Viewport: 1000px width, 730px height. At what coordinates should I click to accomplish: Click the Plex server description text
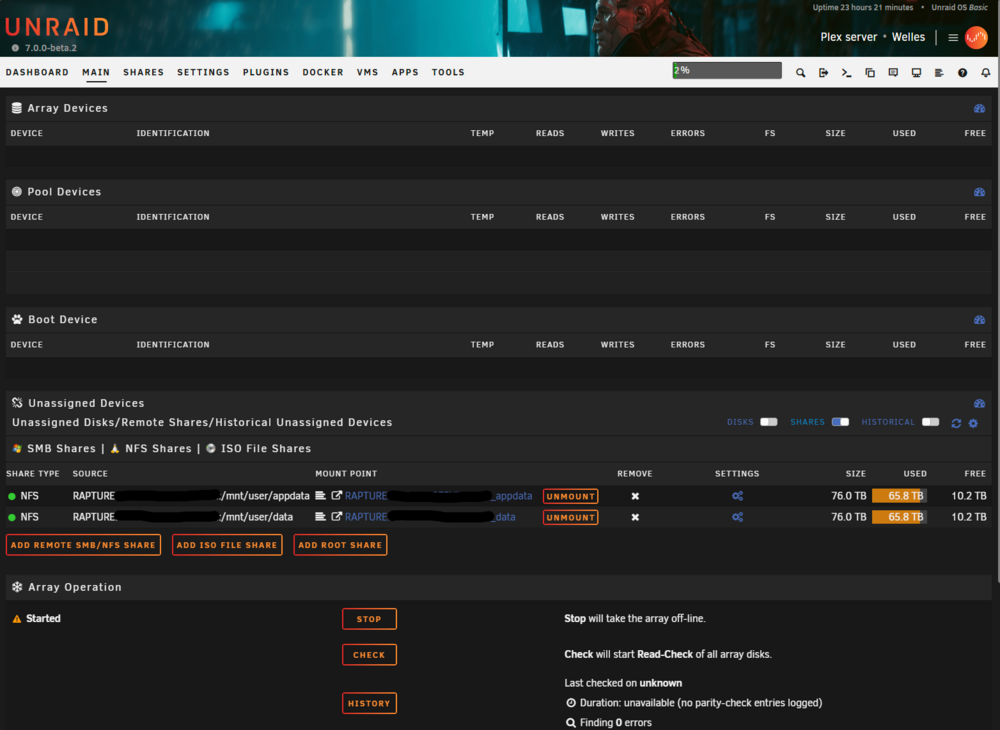849,37
